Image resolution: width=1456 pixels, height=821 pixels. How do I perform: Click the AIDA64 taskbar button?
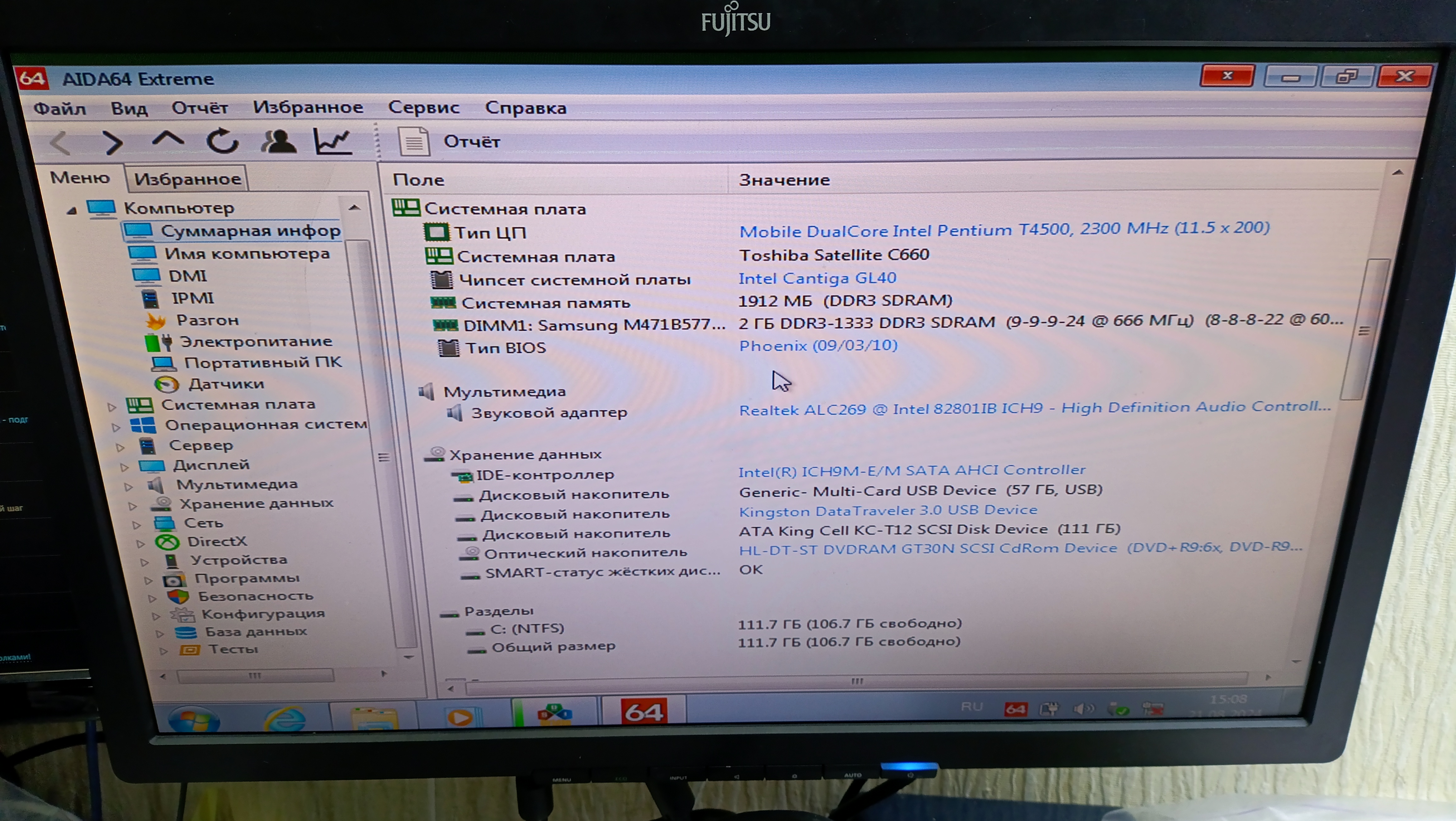click(644, 711)
